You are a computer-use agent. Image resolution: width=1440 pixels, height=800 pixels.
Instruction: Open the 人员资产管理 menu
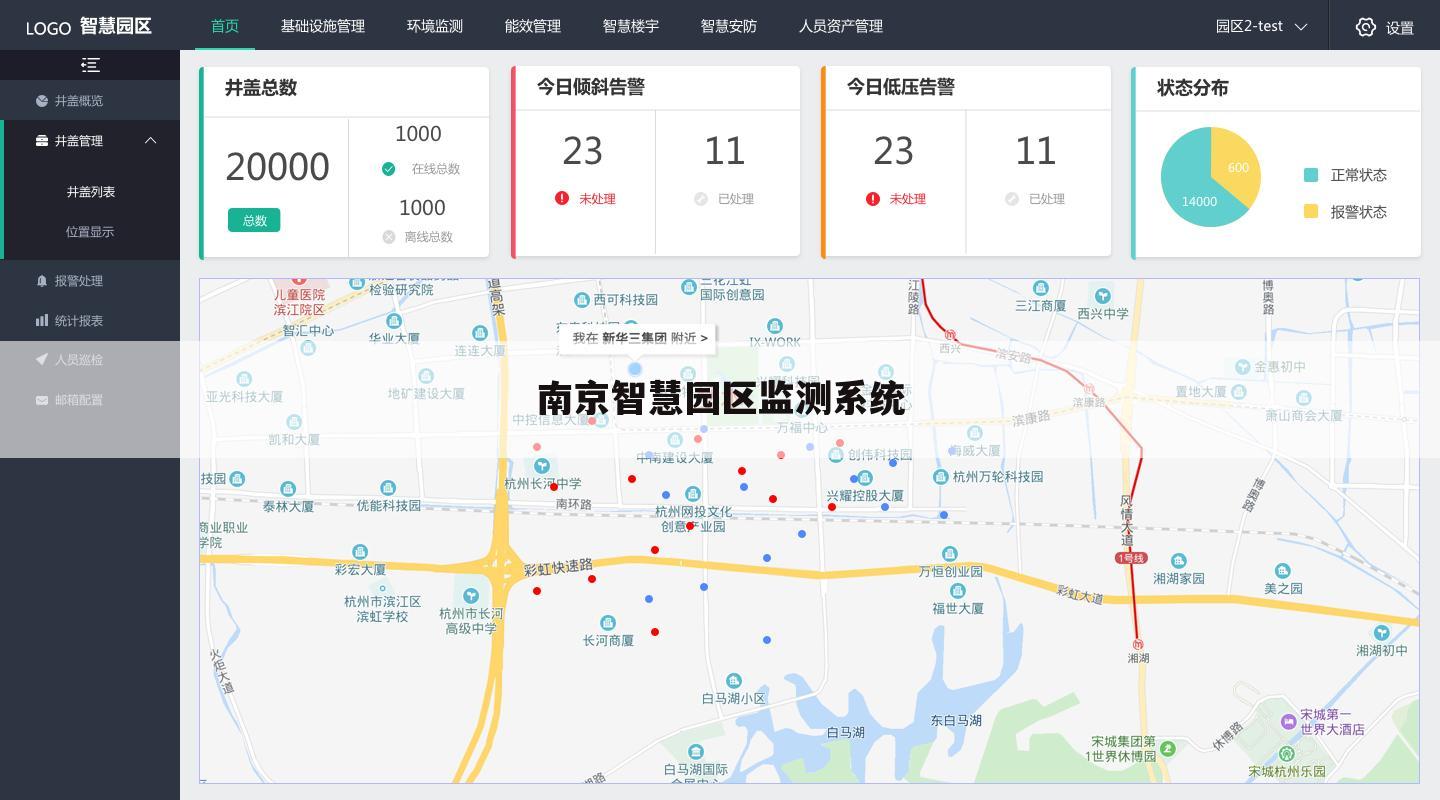[x=841, y=26]
